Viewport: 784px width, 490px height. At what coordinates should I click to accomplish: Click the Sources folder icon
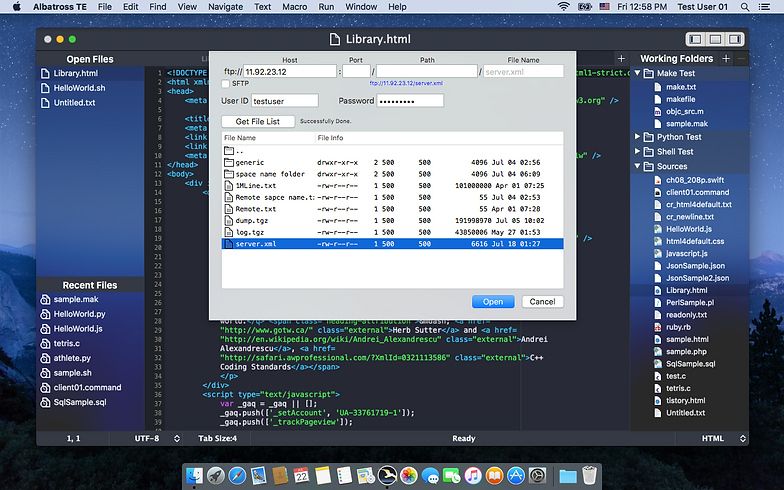pyautogui.click(x=648, y=166)
